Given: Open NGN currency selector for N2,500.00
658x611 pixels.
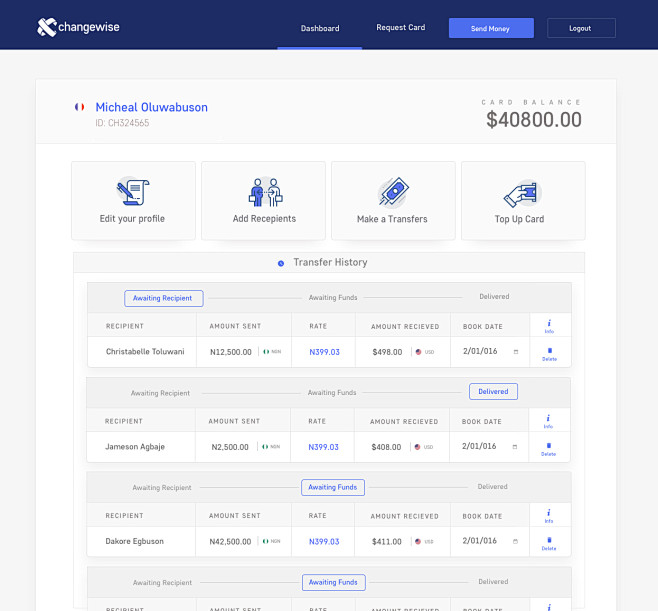Looking at the screenshot, I should coord(271,446).
